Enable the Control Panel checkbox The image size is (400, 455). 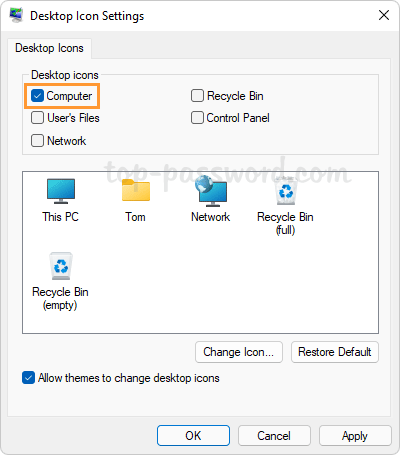(197, 118)
